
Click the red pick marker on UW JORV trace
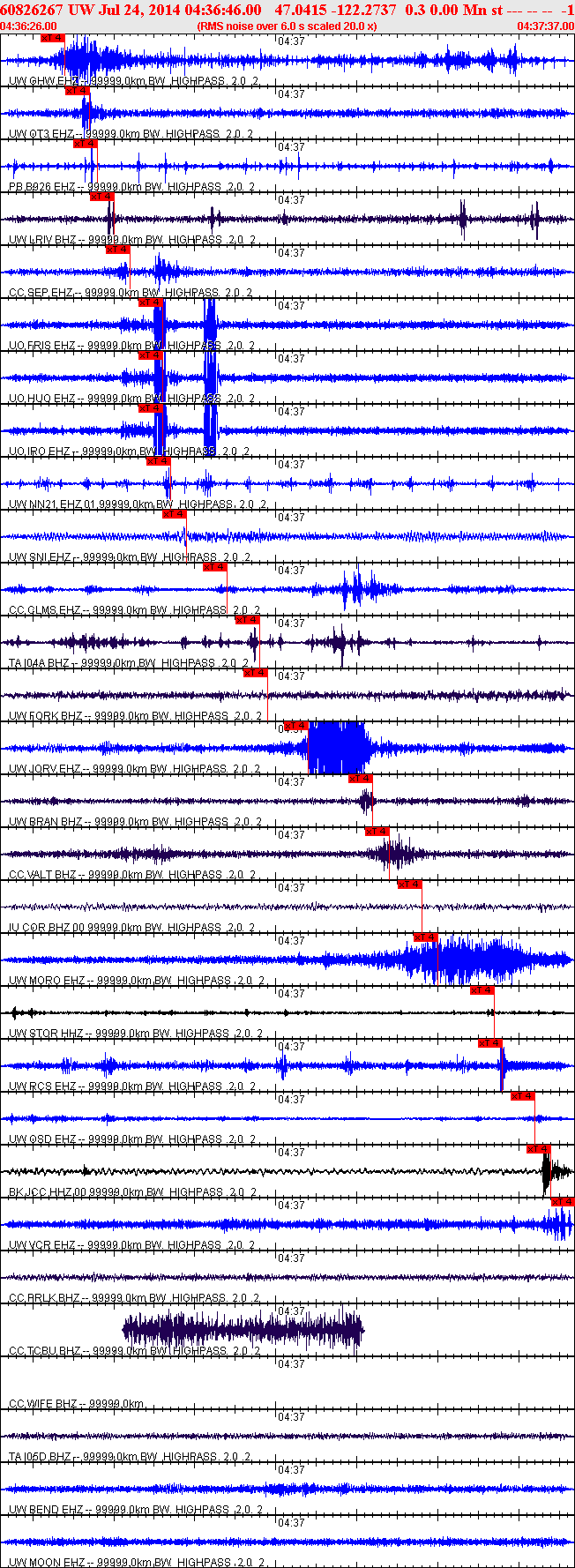[x=296, y=726]
